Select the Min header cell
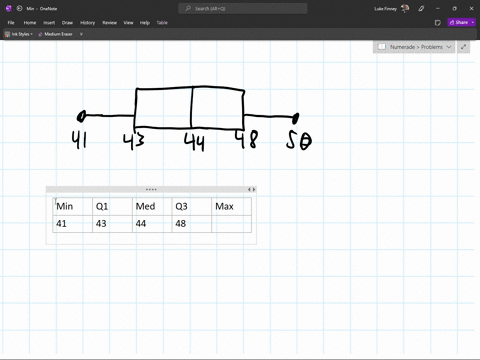This screenshot has width=480, height=360. (73, 206)
